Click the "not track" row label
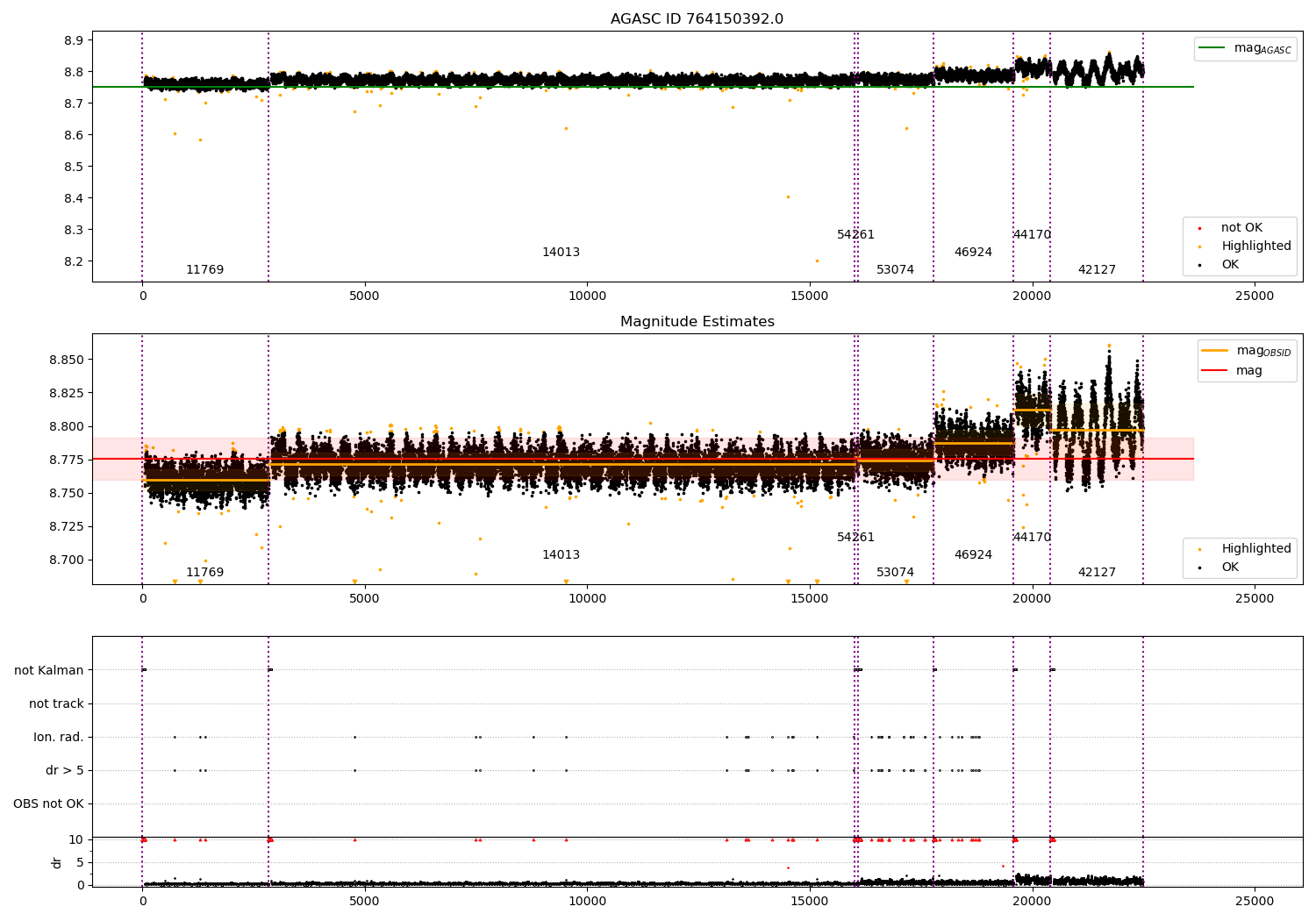 click(x=56, y=704)
